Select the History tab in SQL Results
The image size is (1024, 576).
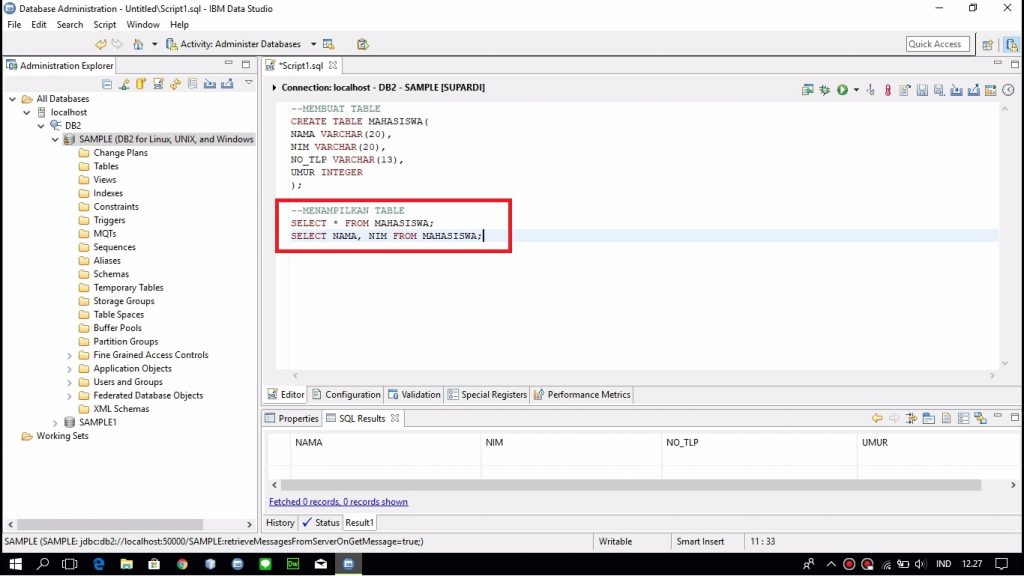tap(280, 522)
